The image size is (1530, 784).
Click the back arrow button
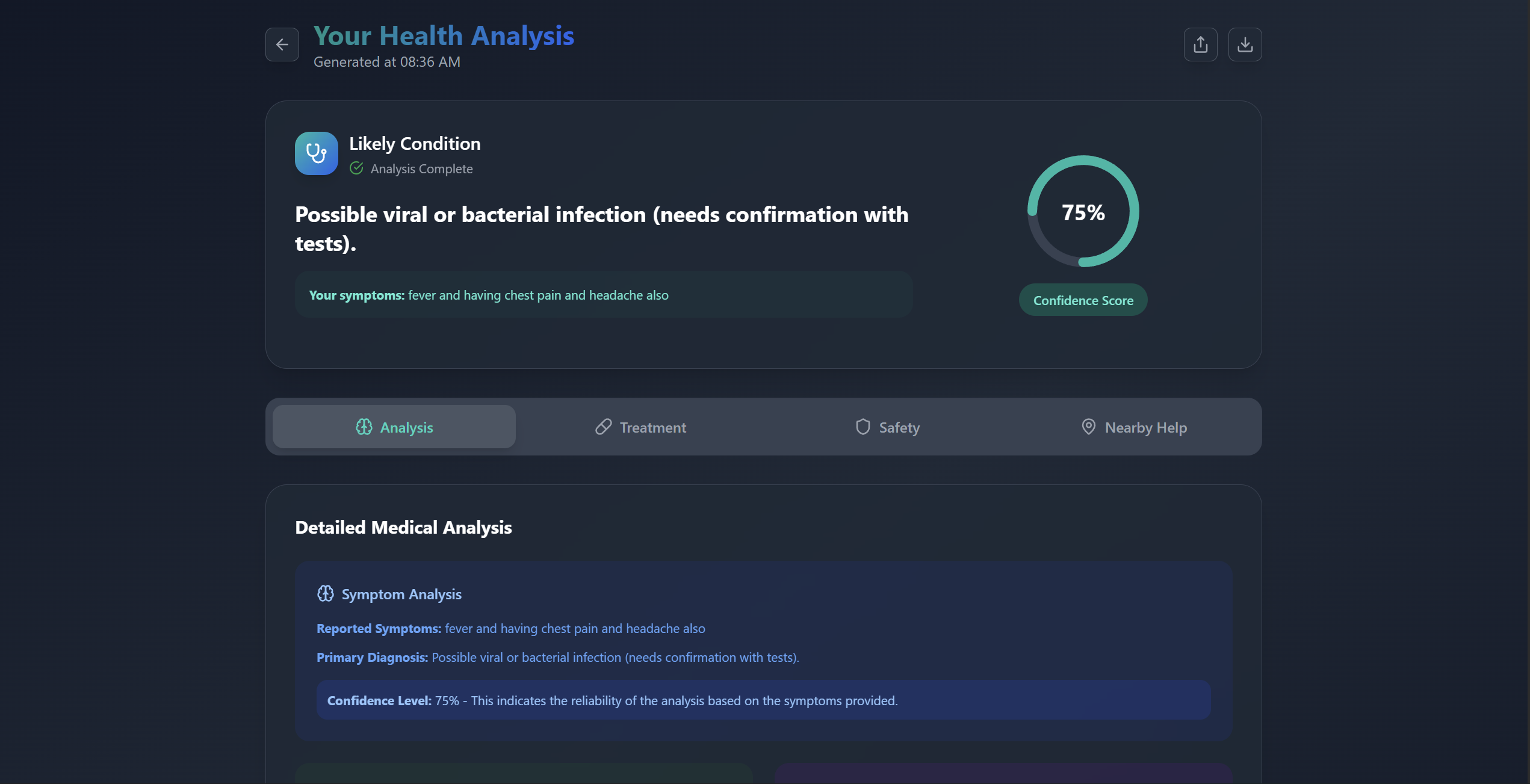pos(282,45)
